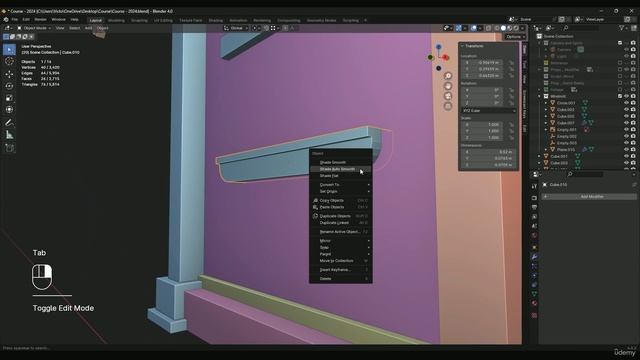Select the Transform tool in the toolbar
The width and height of the screenshot is (640, 360).
tap(9, 110)
